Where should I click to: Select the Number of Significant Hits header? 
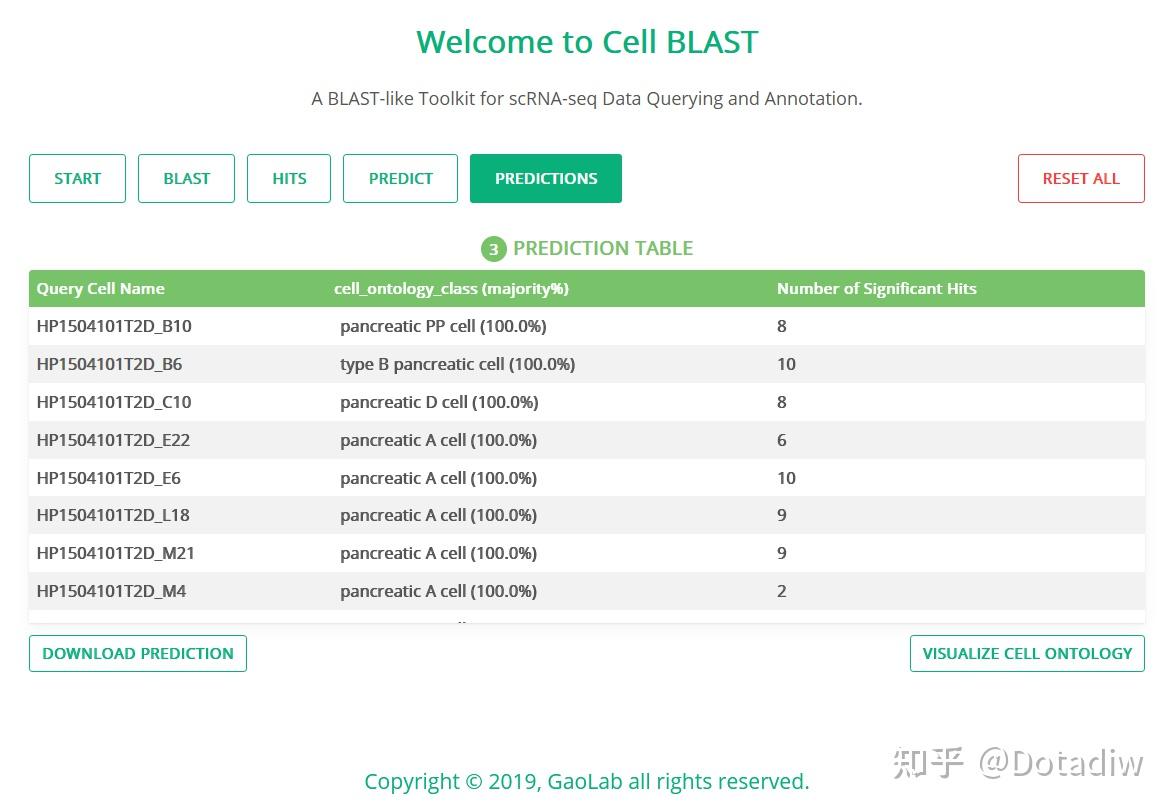point(877,289)
